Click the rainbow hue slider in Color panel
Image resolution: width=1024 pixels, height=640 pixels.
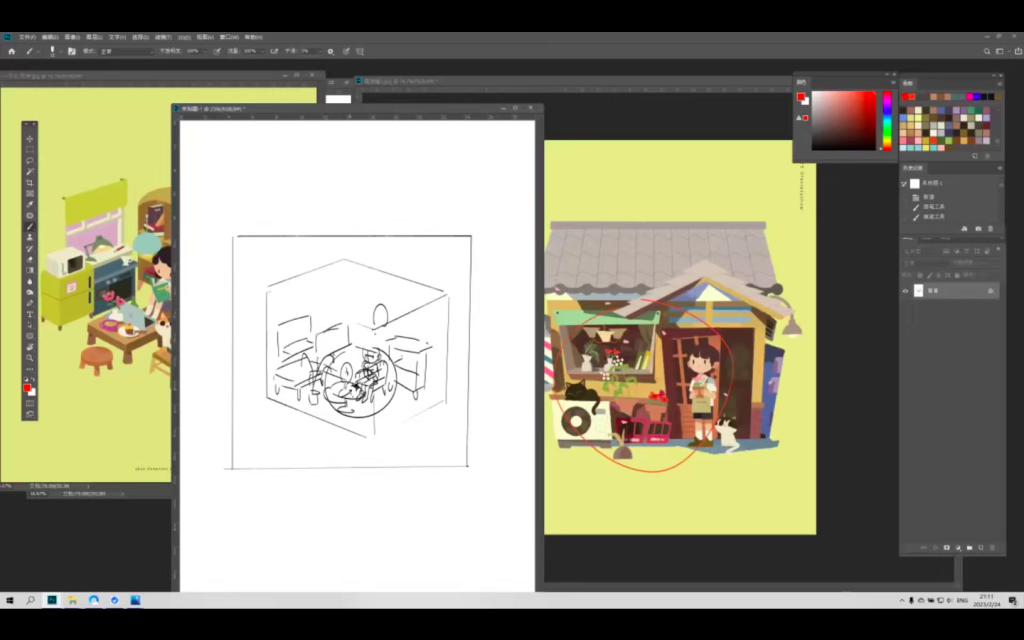pos(886,120)
